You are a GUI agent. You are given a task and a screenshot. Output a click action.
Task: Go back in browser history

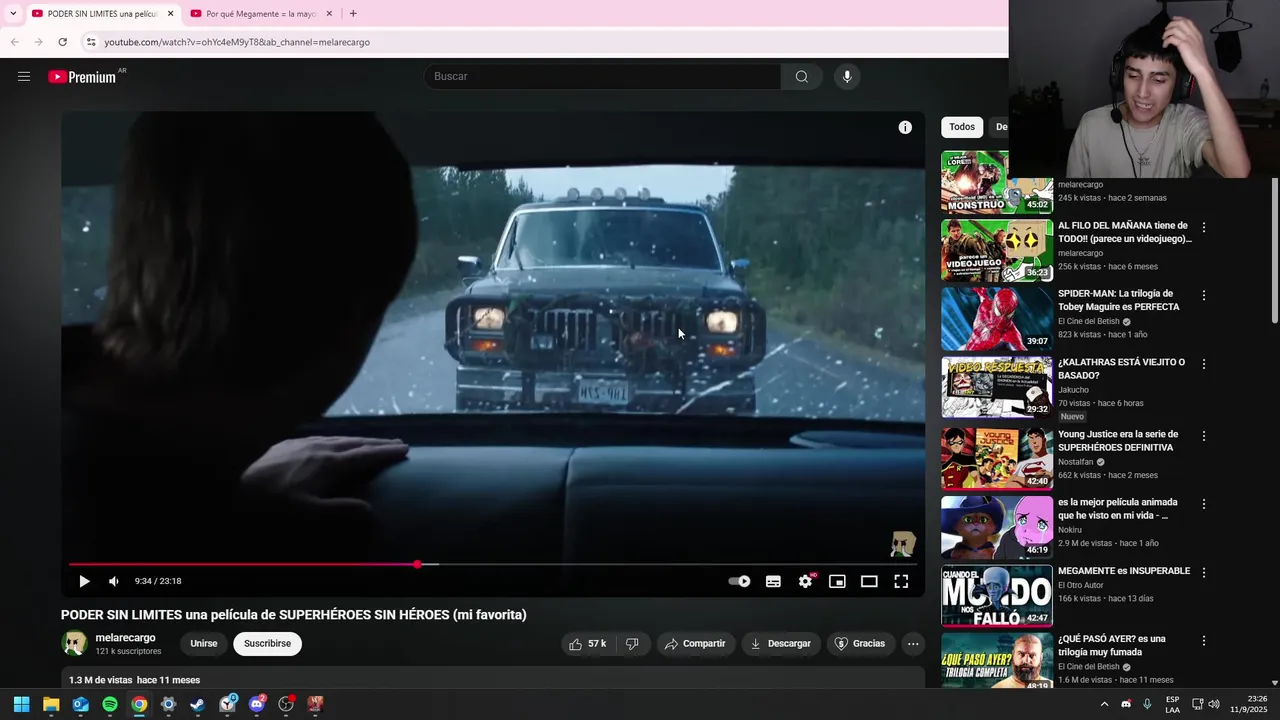tap(15, 42)
